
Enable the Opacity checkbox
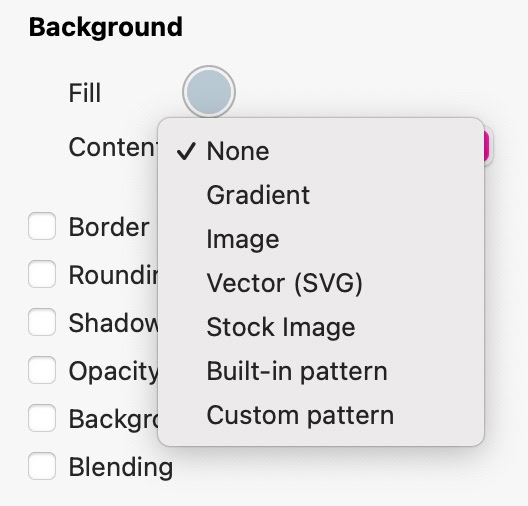point(42,370)
